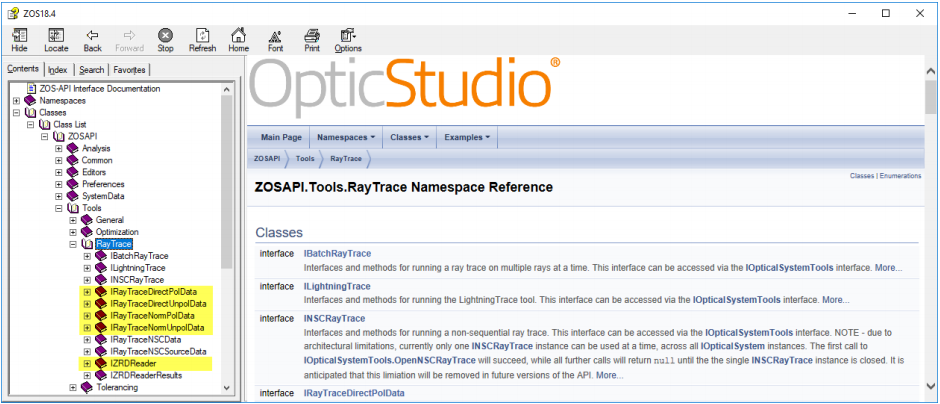Click the Tools breadcrumb link
940x404 pixels.
point(305,159)
